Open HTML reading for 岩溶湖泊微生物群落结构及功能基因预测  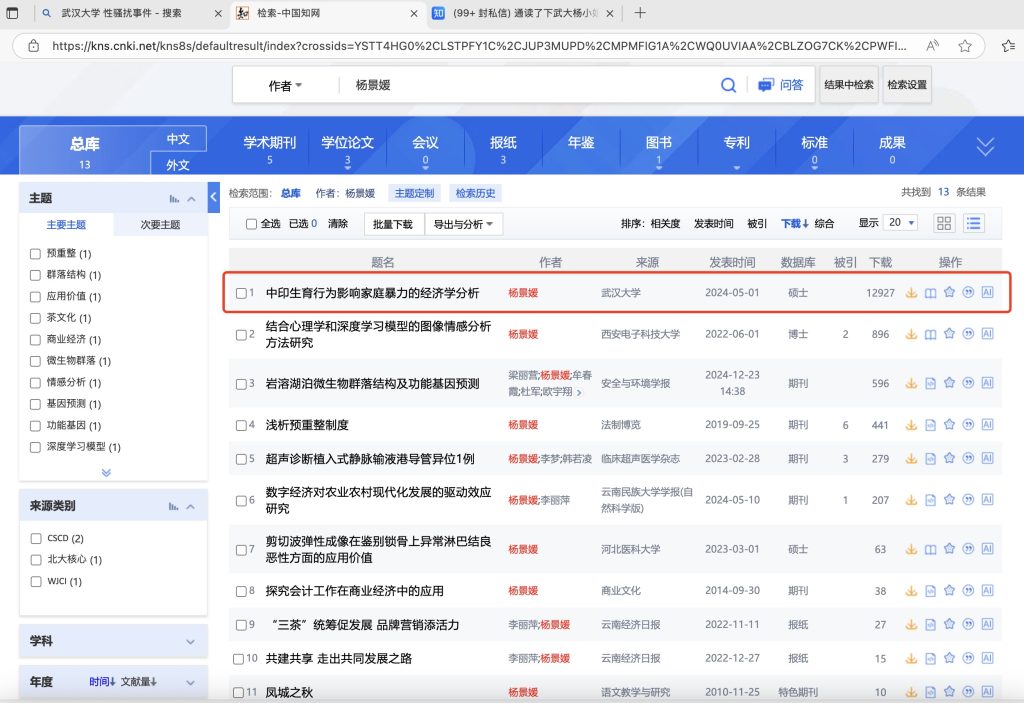[x=931, y=384]
